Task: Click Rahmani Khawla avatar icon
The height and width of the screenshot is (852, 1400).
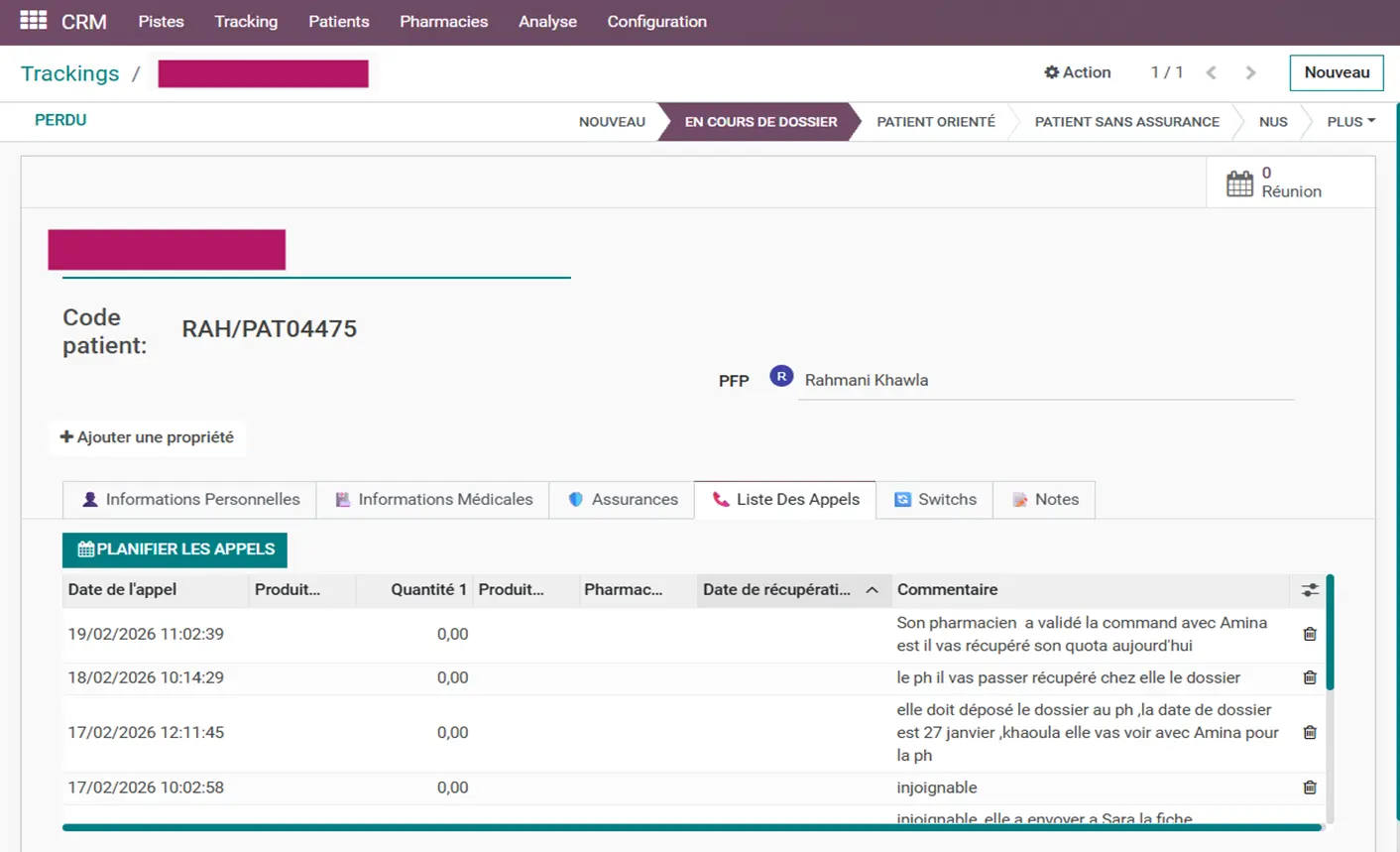Action: (x=781, y=377)
